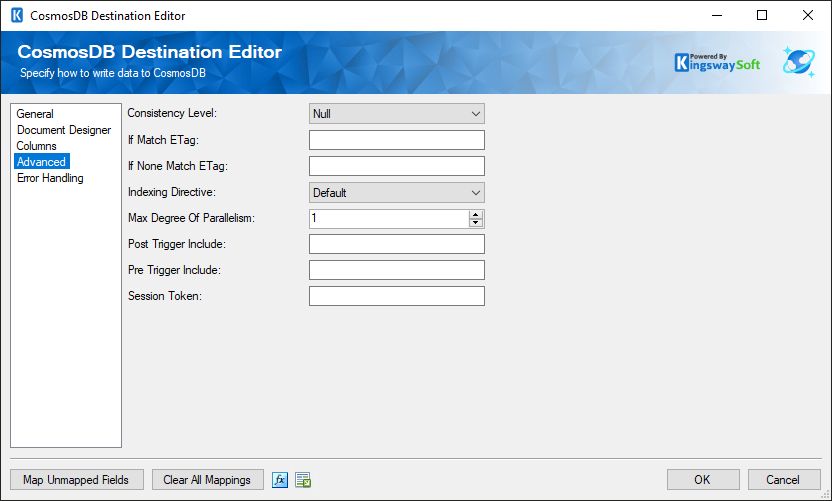832x501 pixels.
Task: Click the CosmosDB planet icon
Action: [x=799, y=62]
